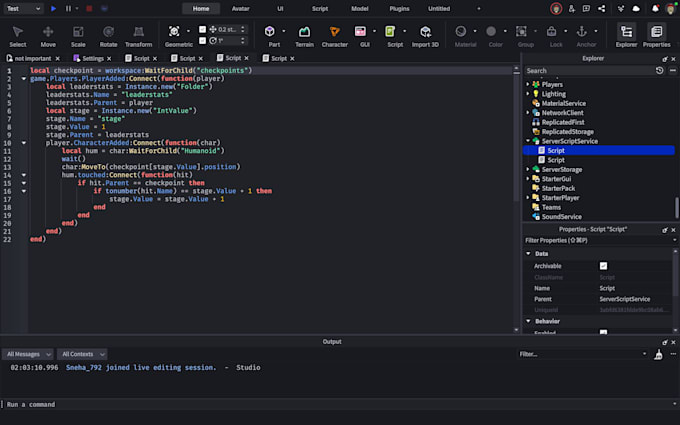Click the cloud icon in top bar
Image resolution: width=680 pixels, height=425 pixels.
point(636,8)
